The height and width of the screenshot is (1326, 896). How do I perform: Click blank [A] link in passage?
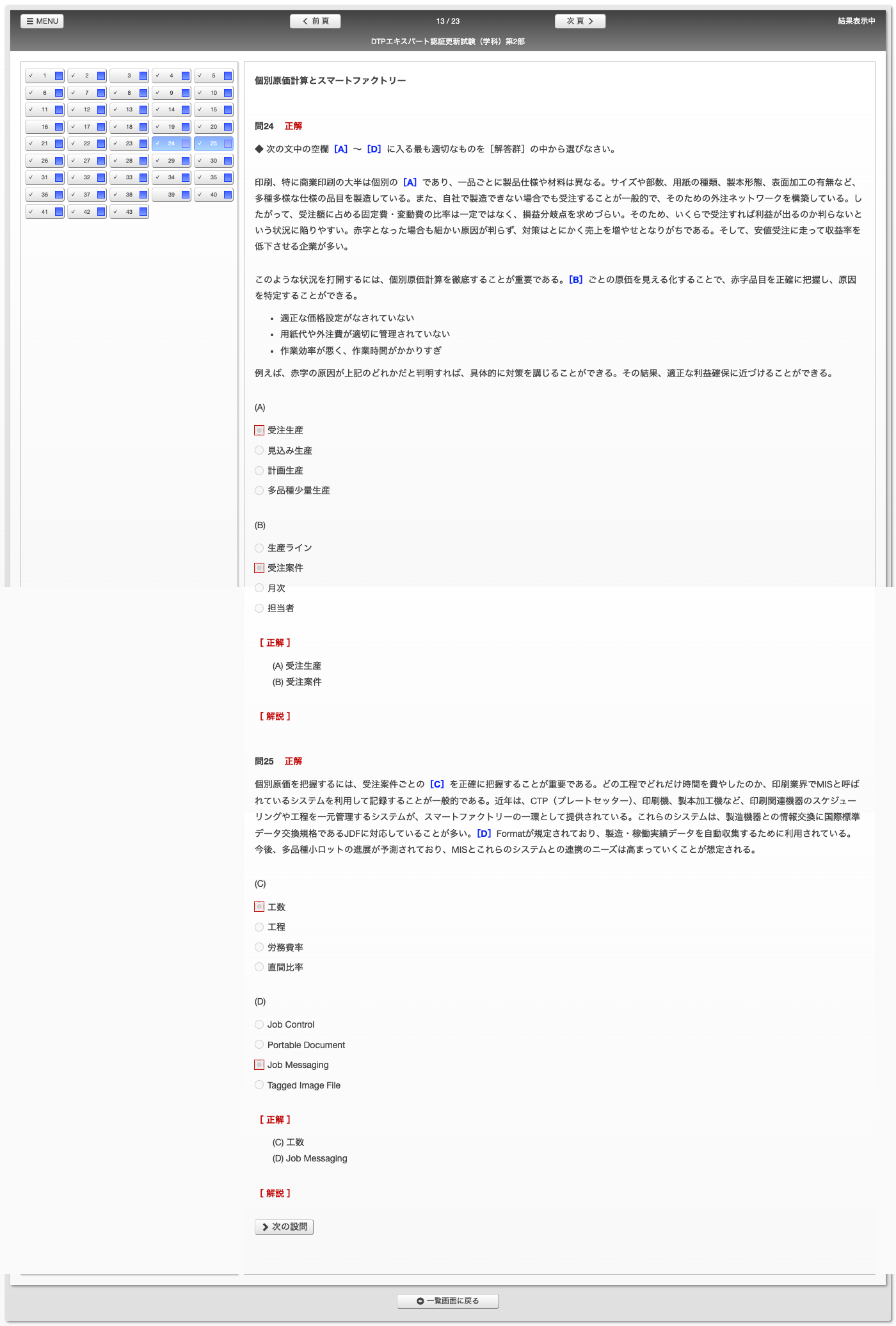point(410,182)
